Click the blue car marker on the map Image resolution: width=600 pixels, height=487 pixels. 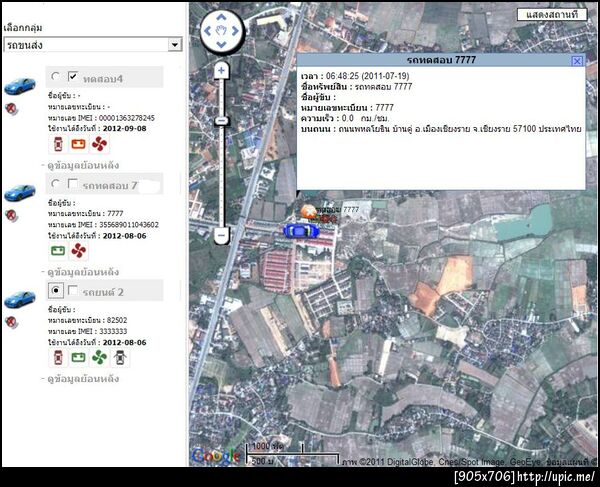(x=301, y=231)
